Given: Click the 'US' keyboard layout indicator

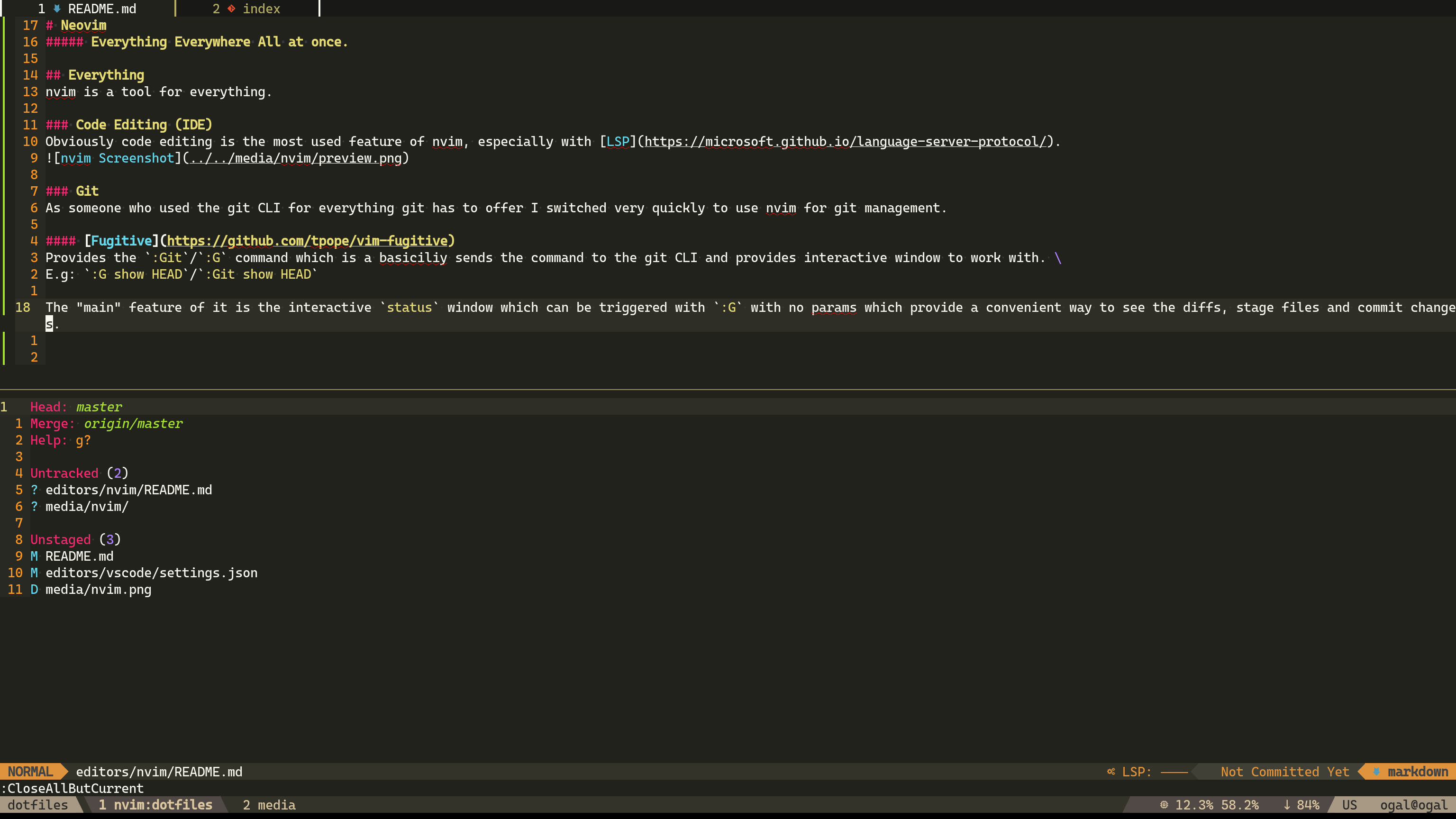Looking at the screenshot, I should (1349, 805).
